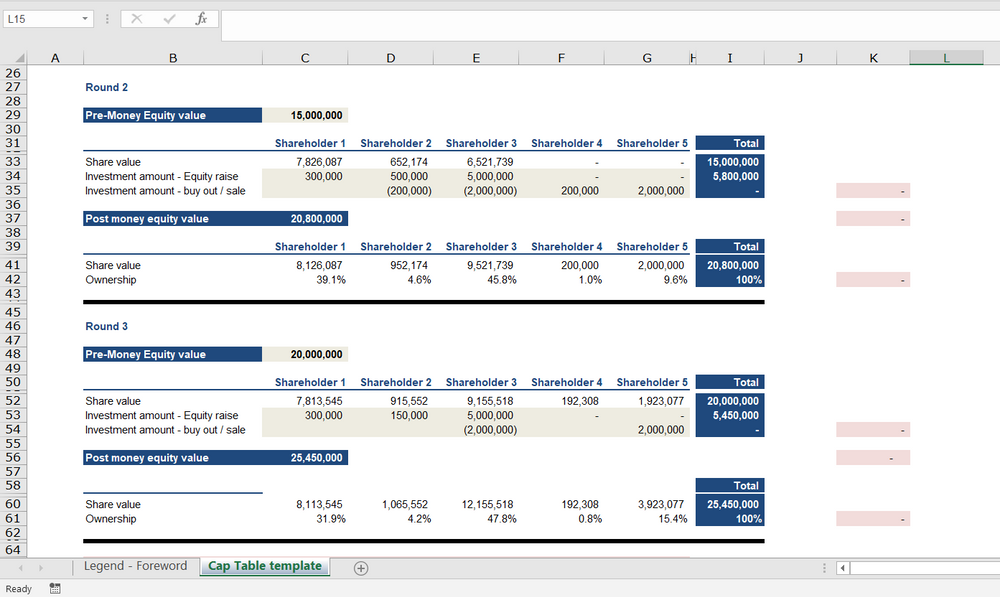The image size is (1000, 597).
Task: Click the formula bar Cancel X icon
Action: (x=136, y=19)
